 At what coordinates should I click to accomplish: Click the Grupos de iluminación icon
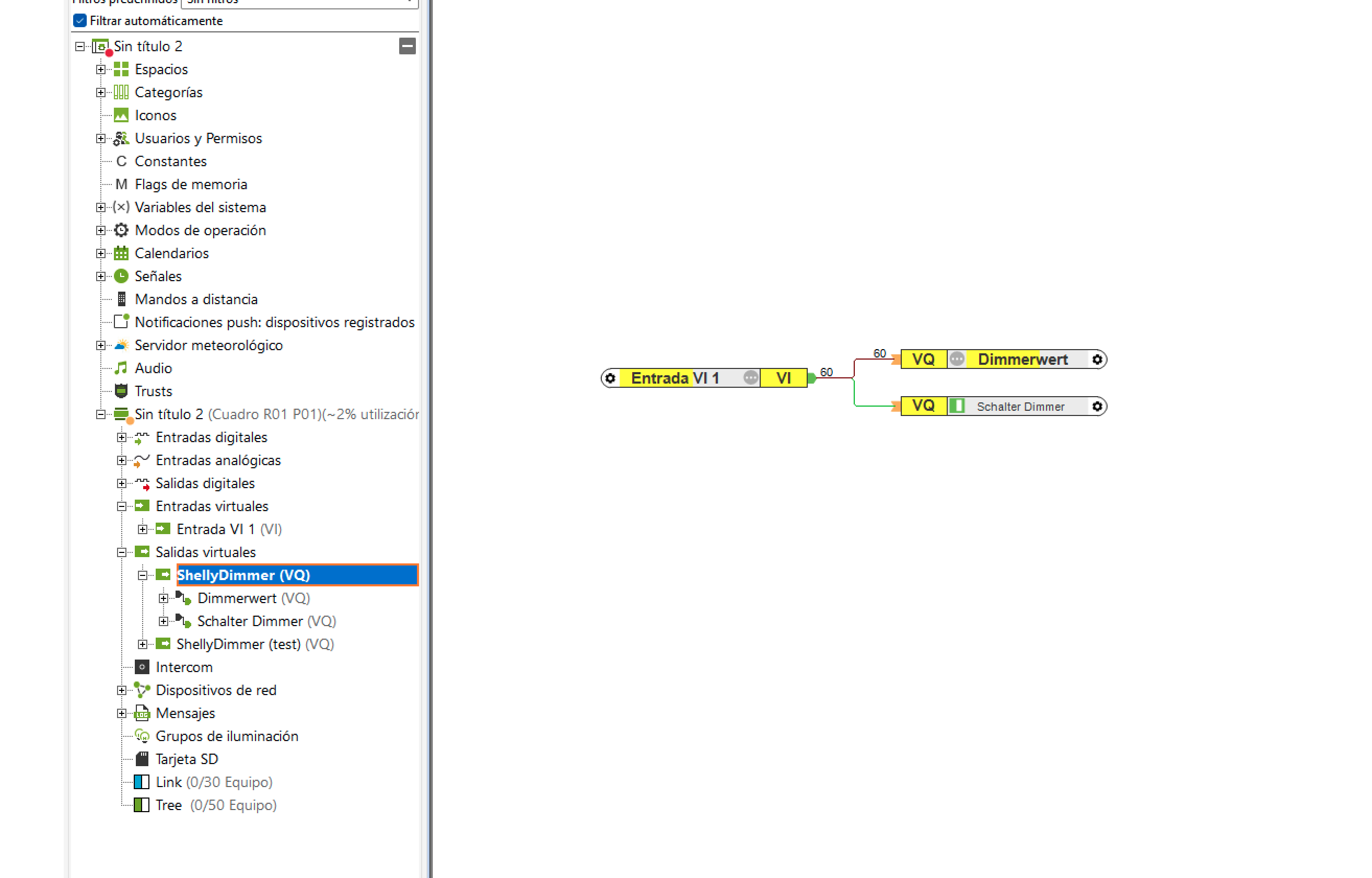pos(142,736)
